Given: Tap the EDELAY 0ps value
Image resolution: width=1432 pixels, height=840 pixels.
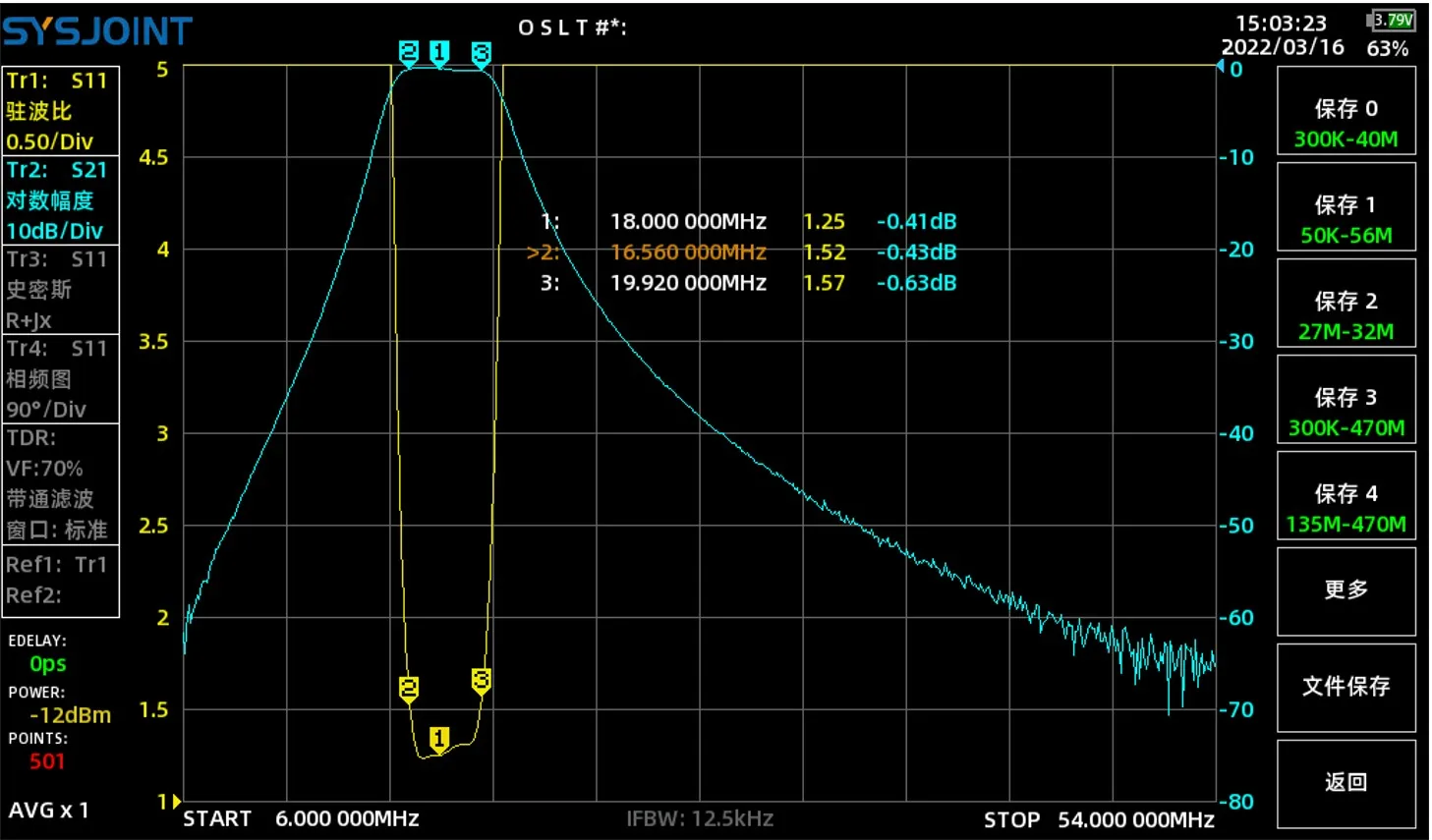Looking at the screenshot, I should (48, 664).
